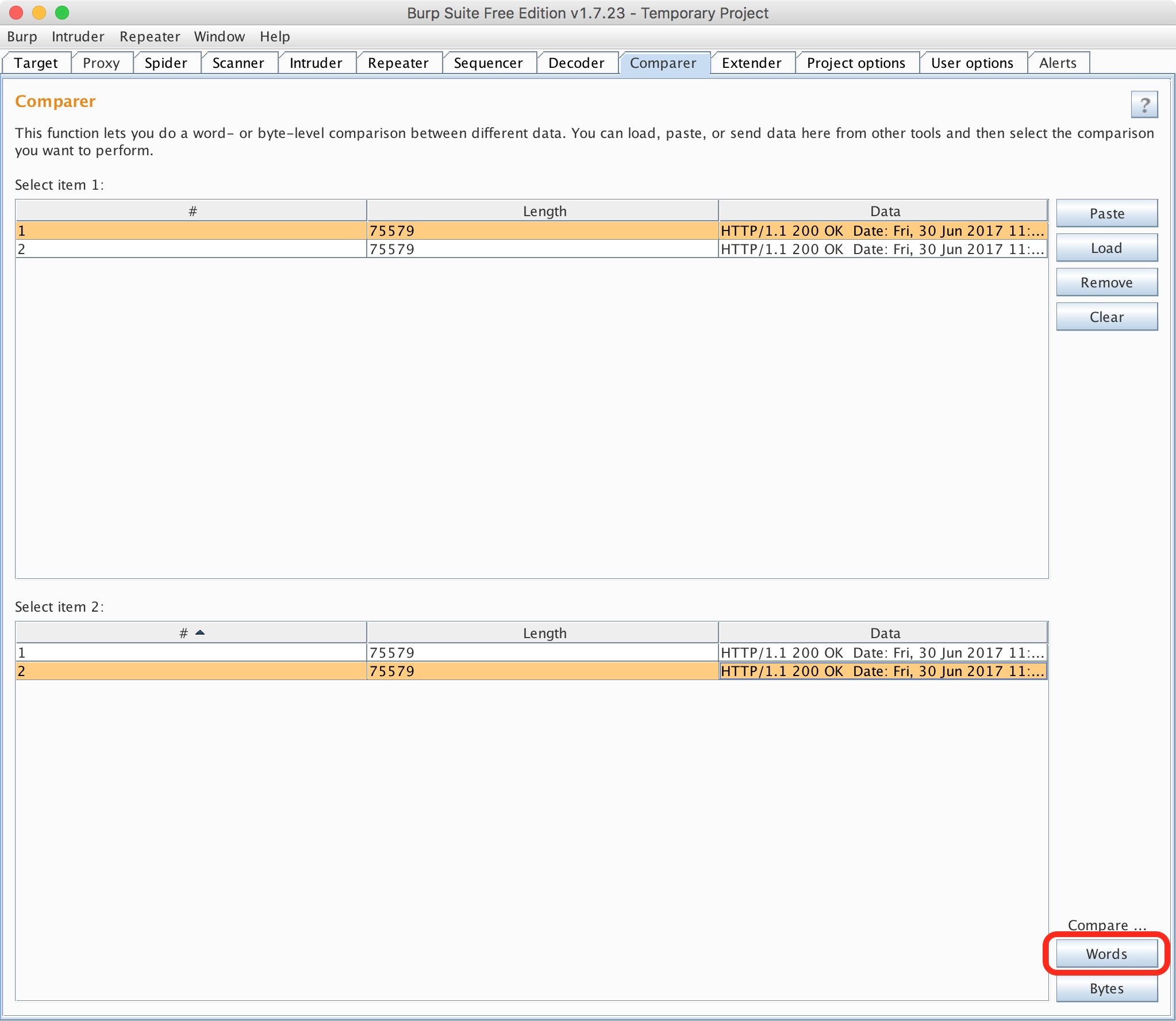Open the Project options tab
Viewport: 1176px width, 1021px height.
pyautogui.click(x=855, y=63)
